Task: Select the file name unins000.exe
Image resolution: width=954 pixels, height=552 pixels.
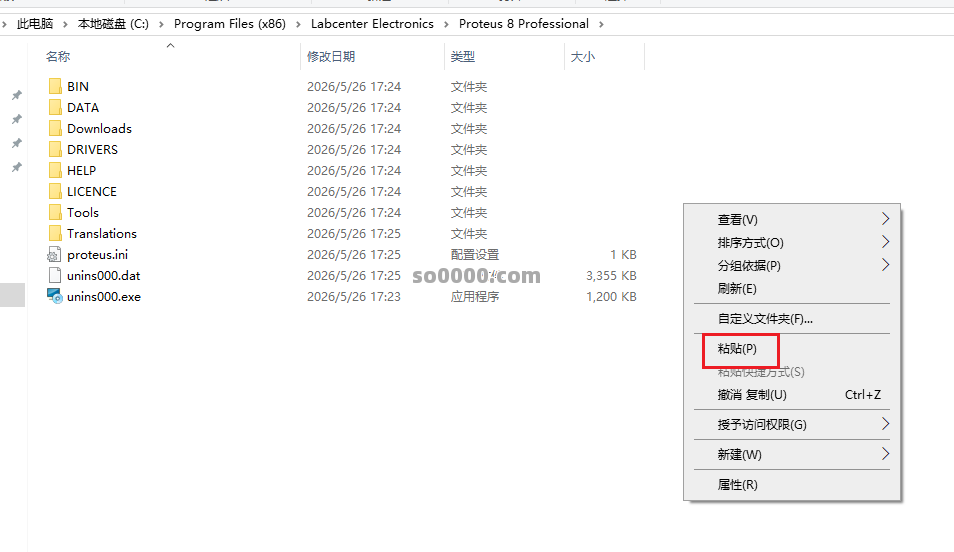Action: tap(104, 296)
